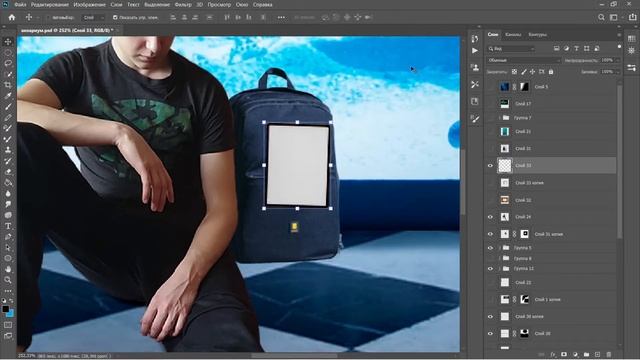This screenshot has width=640, height=360.
Task: Open the auto-select Слой dropdown
Action: click(x=93, y=18)
